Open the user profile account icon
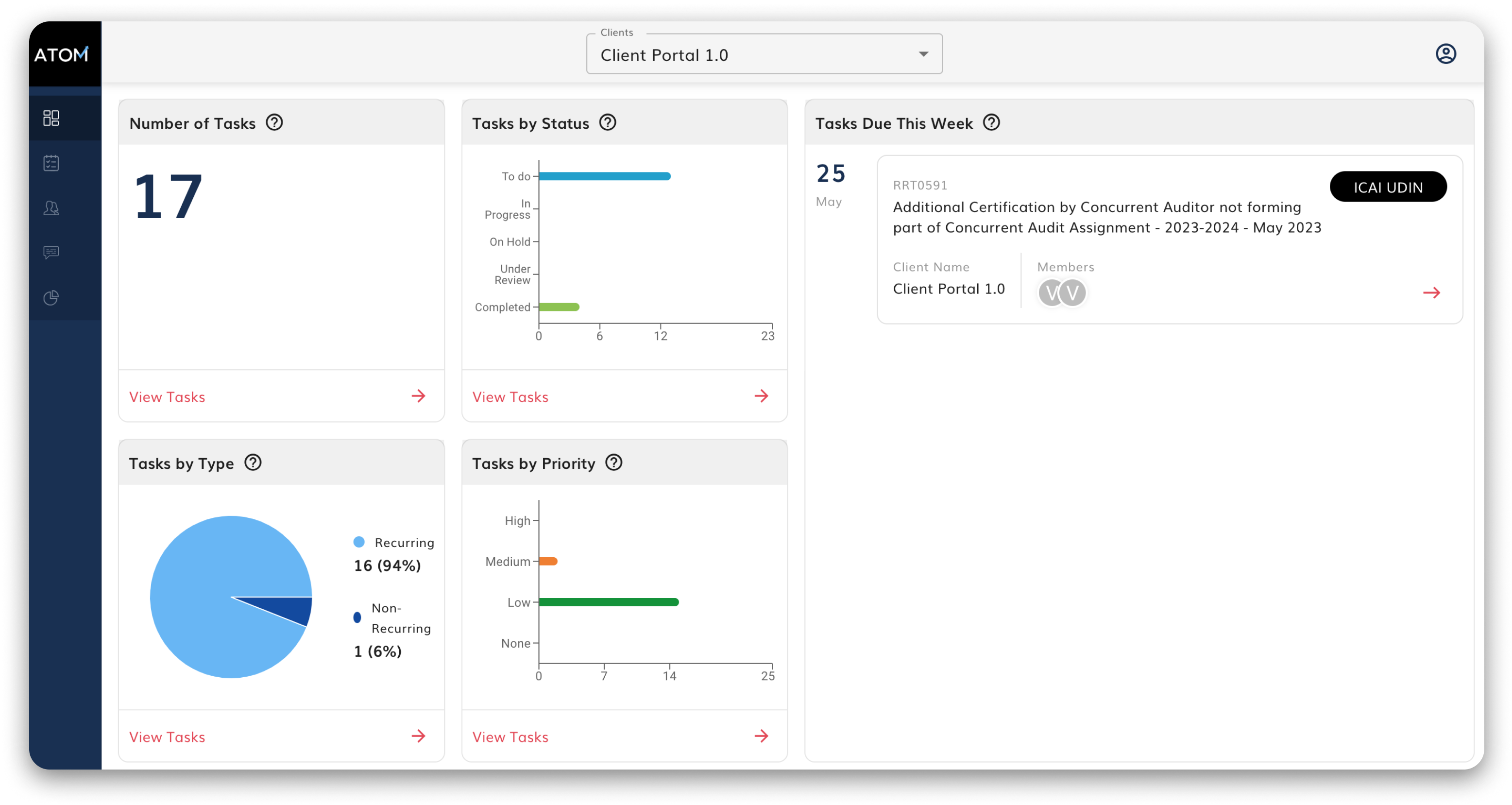1512x805 pixels. tap(1445, 53)
